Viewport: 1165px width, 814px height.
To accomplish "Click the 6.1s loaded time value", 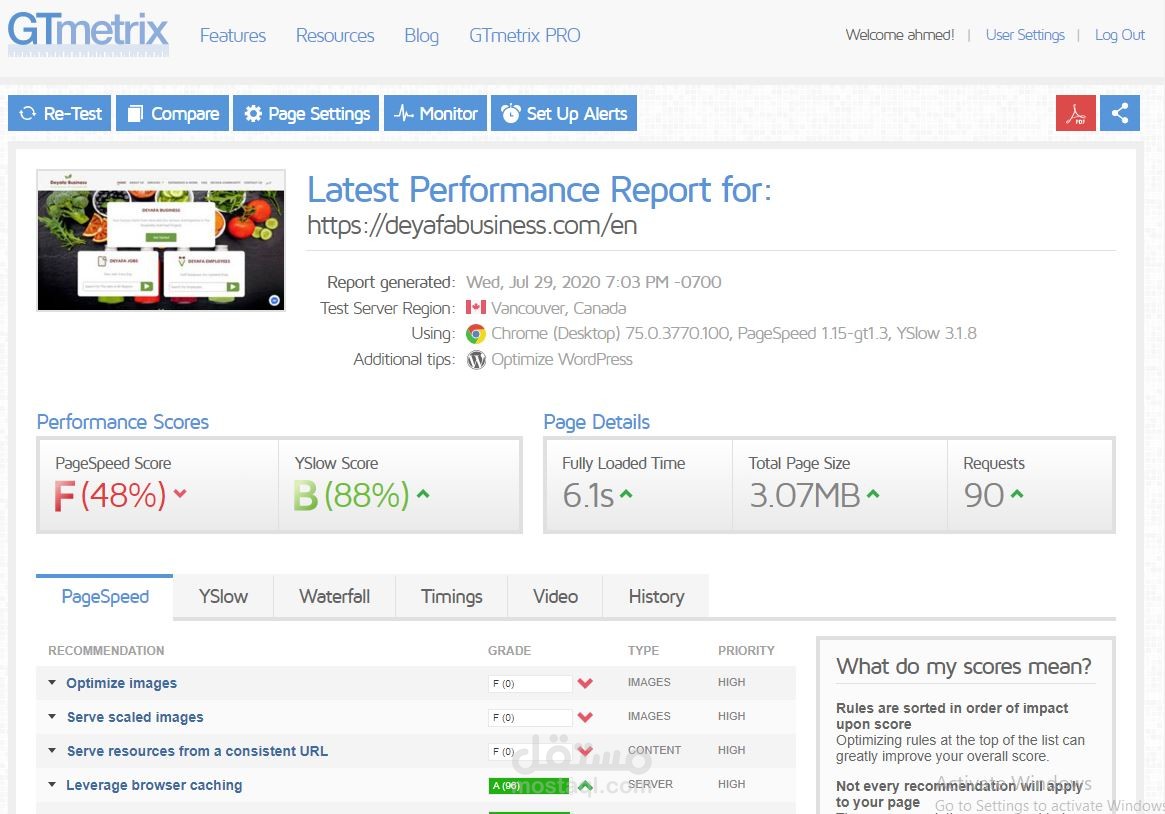I will [x=588, y=495].
